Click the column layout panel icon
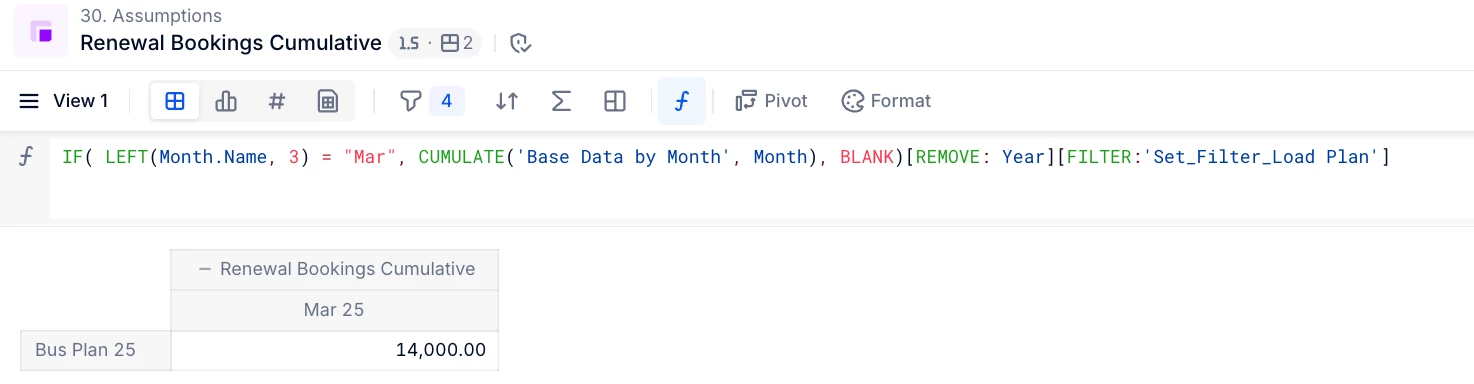1474x384 pixels. [615, 101]
